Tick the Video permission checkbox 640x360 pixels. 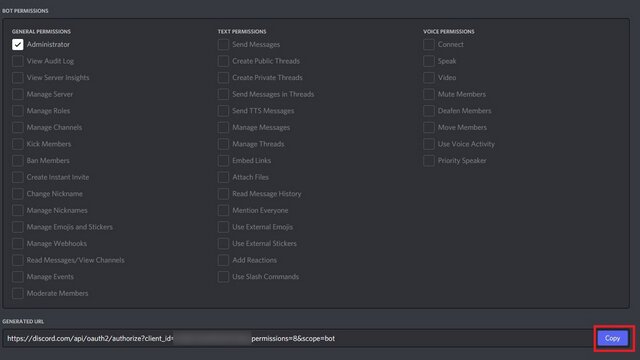click(x=429, y=78)
